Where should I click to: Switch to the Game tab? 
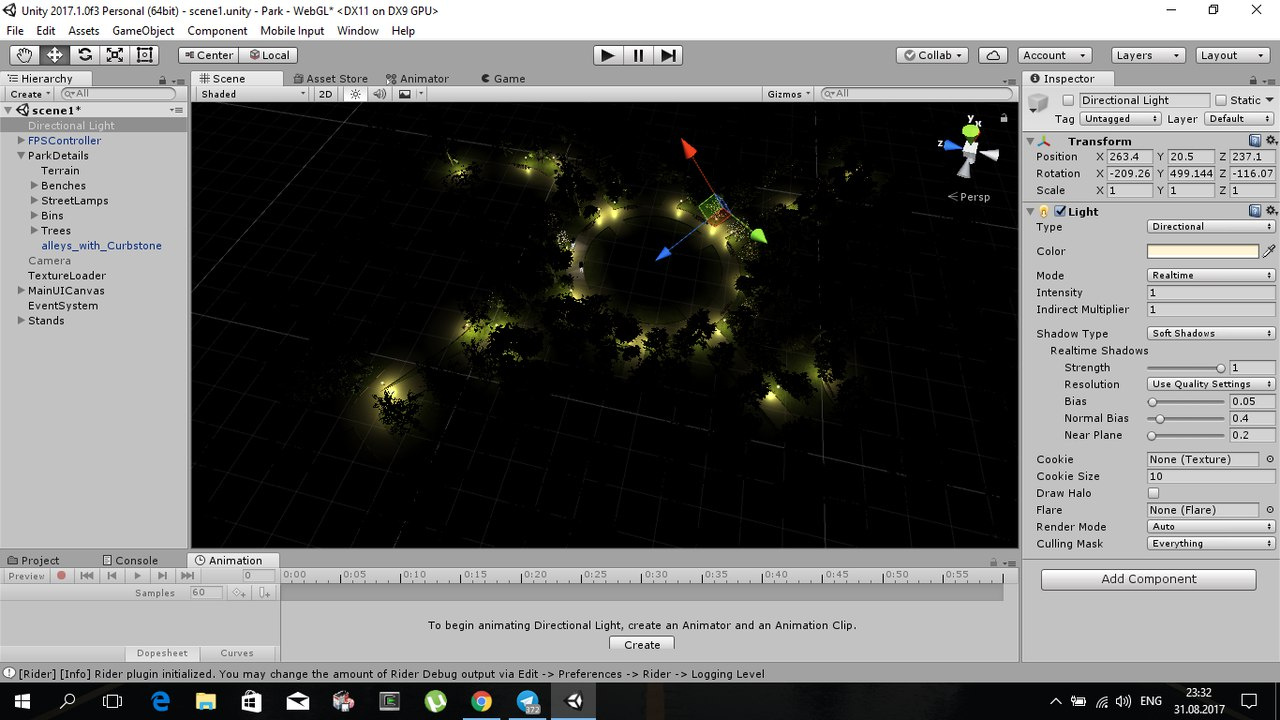(x=503, y=78)
